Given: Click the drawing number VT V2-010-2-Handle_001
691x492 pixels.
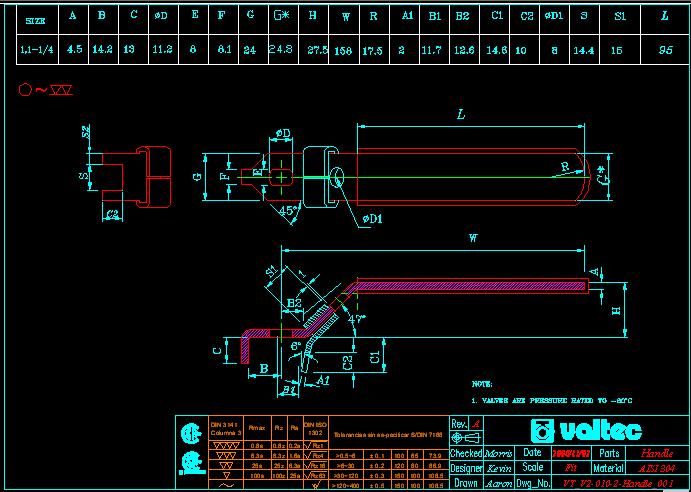Looking at the screenshot, I should click(x=624, y=482).
